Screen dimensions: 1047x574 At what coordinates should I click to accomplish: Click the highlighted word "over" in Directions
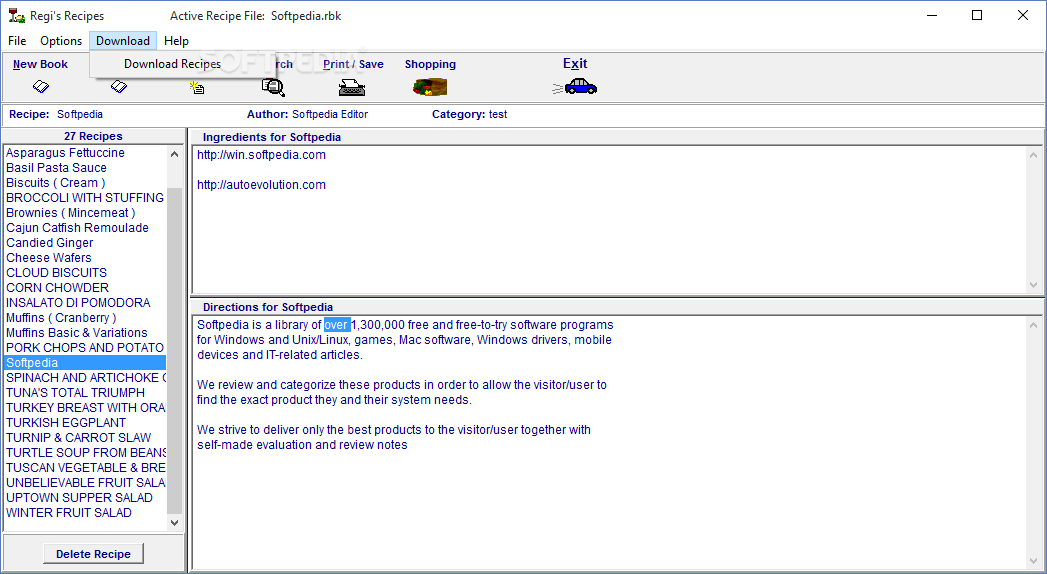[x=337, y=325]
